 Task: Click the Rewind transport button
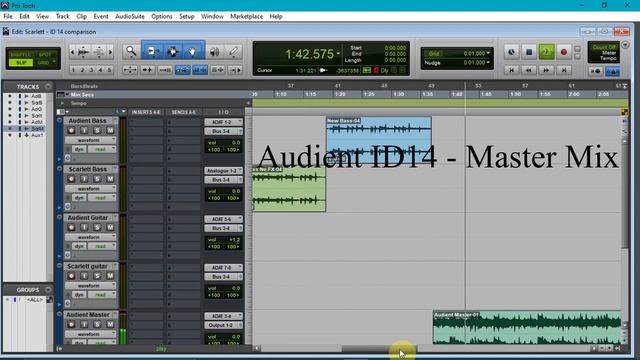click(529, 70)
